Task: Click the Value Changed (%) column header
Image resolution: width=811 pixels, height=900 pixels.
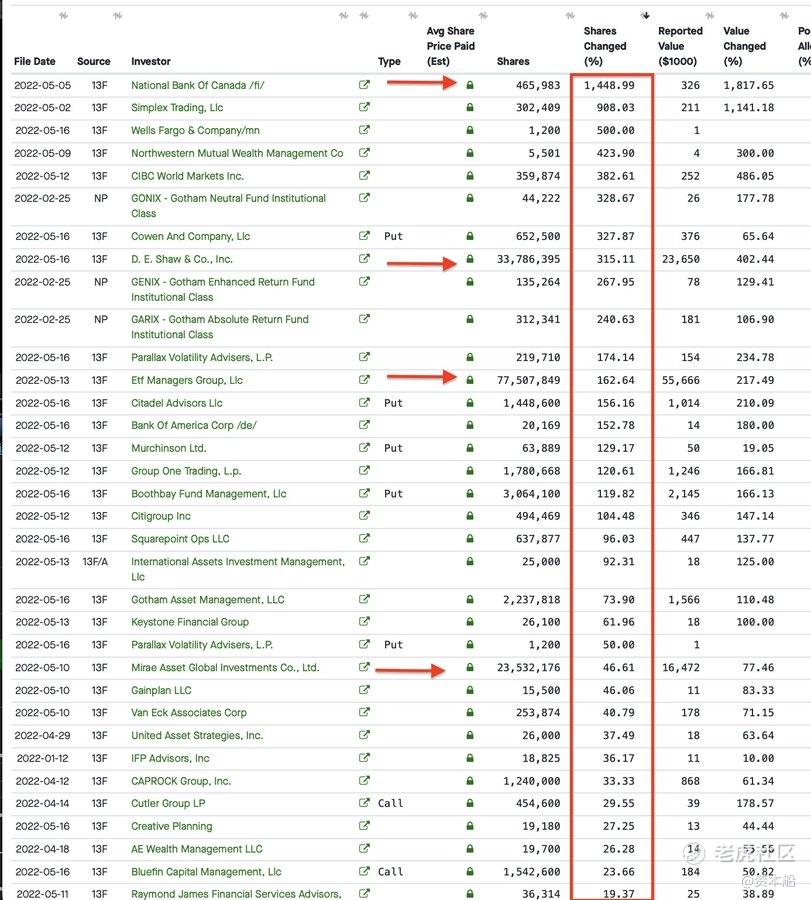Action: pyautogui.click(x=744, y=46)
